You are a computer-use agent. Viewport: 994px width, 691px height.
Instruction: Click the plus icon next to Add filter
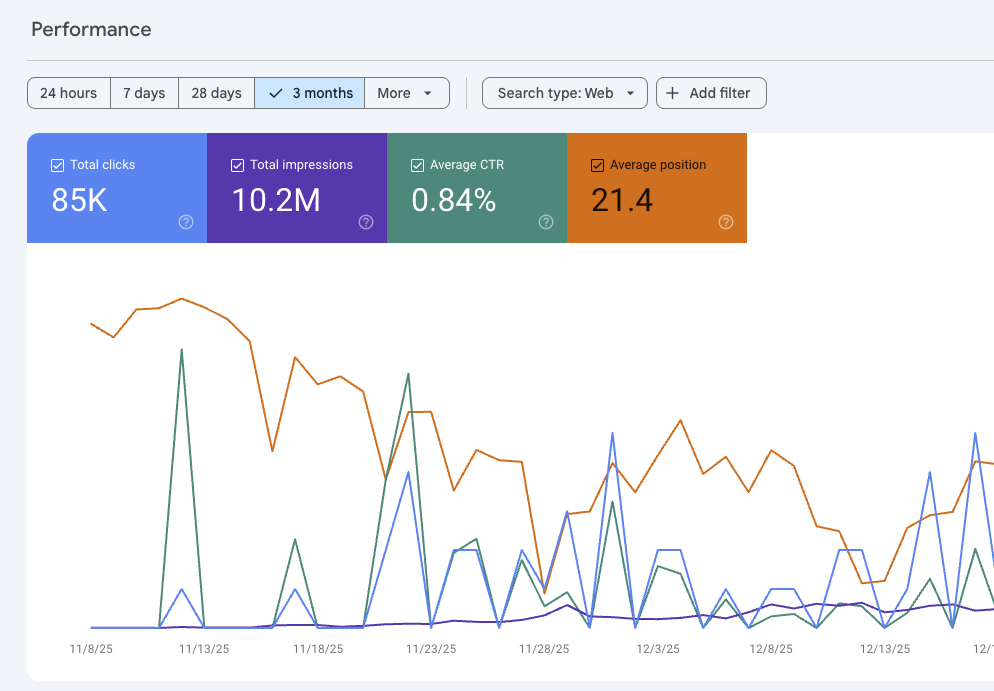point(672,93)
